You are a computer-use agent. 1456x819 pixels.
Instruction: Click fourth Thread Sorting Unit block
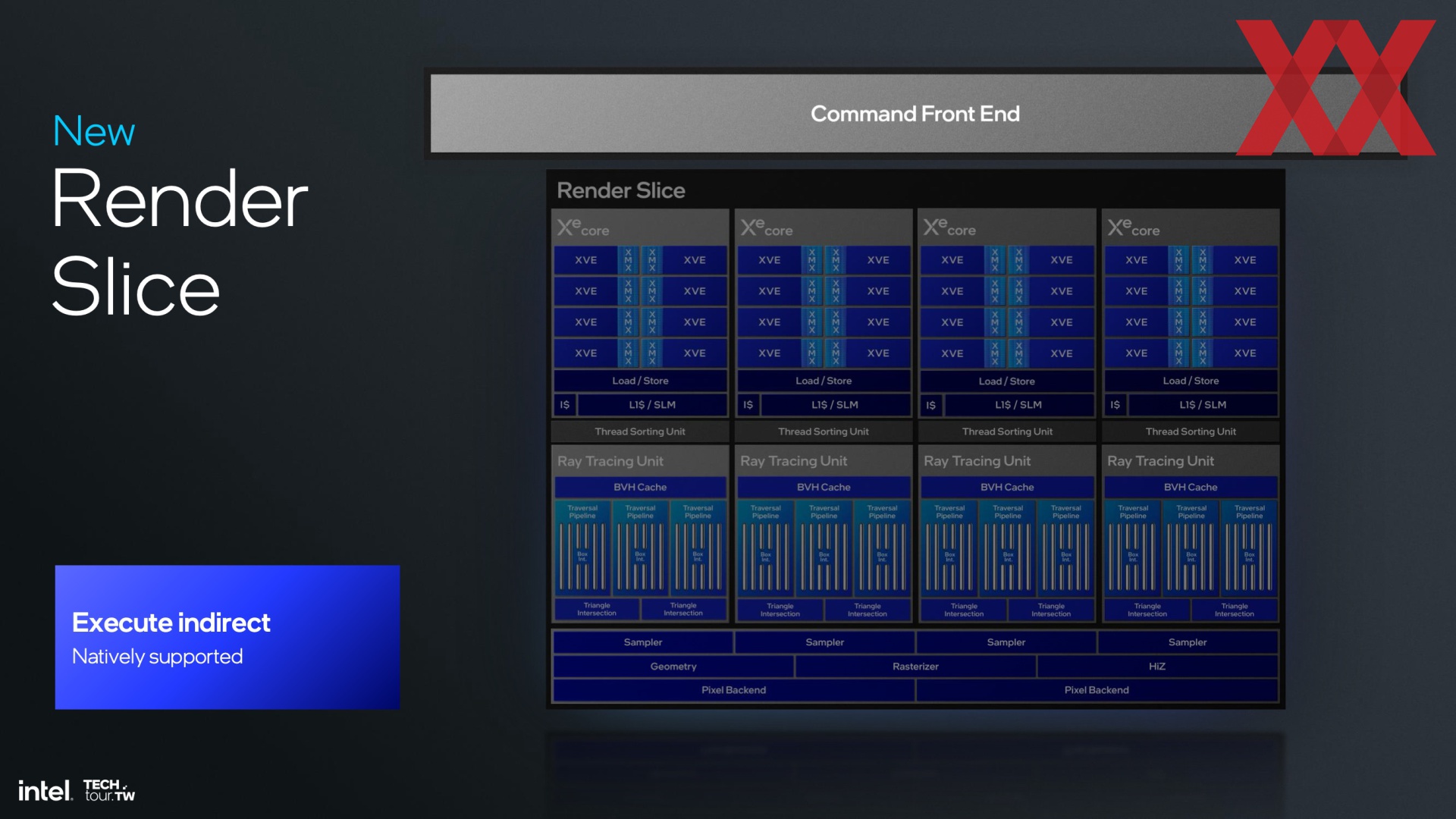click(x=1191, y=431)
